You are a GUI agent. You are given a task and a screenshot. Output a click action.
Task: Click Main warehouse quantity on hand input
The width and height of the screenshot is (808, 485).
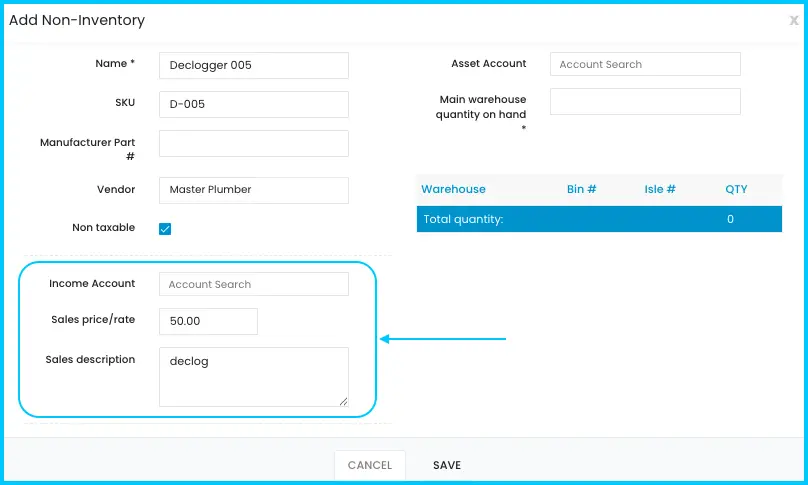click(645, 102)
